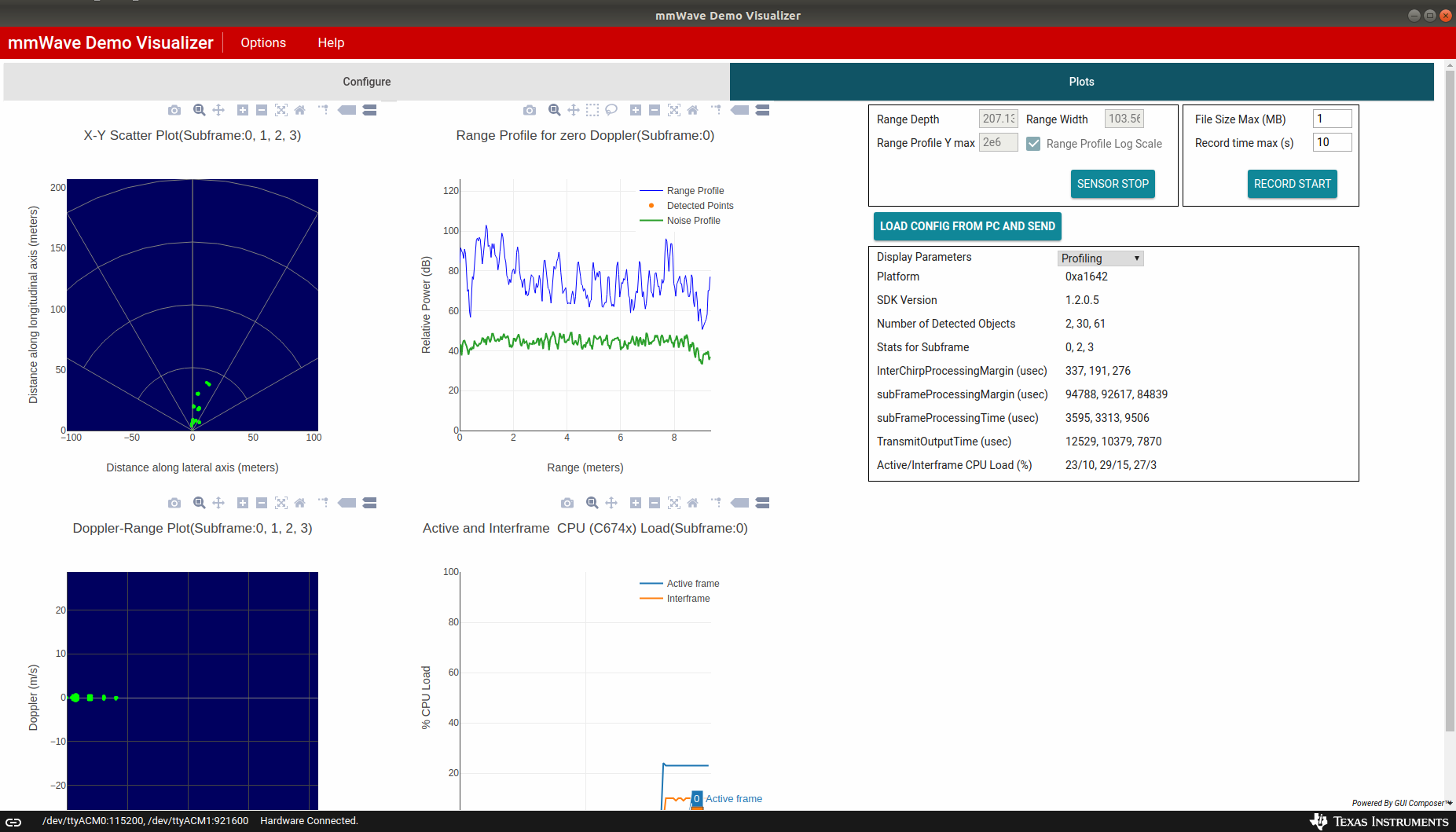Screen dimensions: 1456x832
Task: Open the Help menu
Action: [331, 42]
